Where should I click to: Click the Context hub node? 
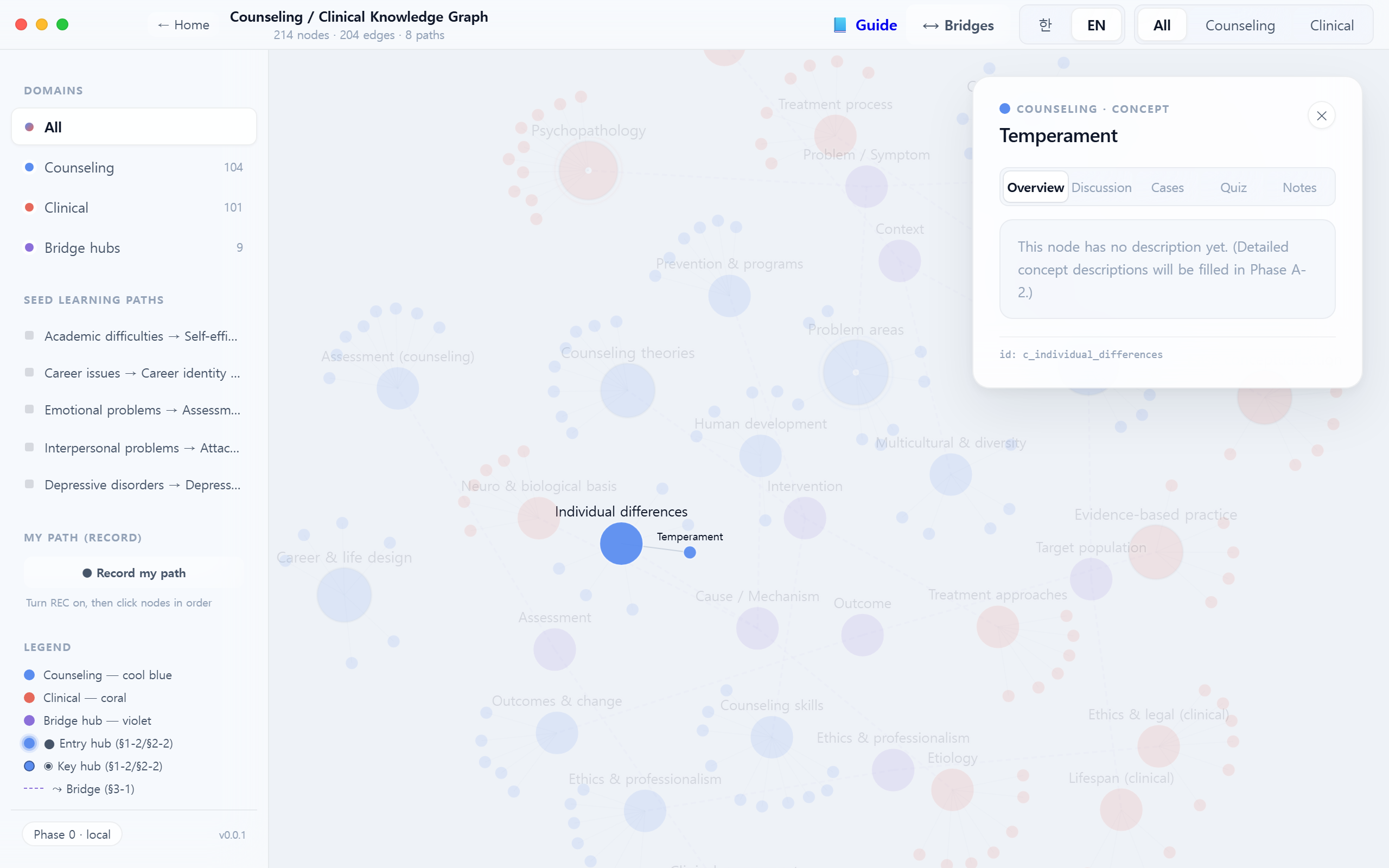[x=900, y=260]
